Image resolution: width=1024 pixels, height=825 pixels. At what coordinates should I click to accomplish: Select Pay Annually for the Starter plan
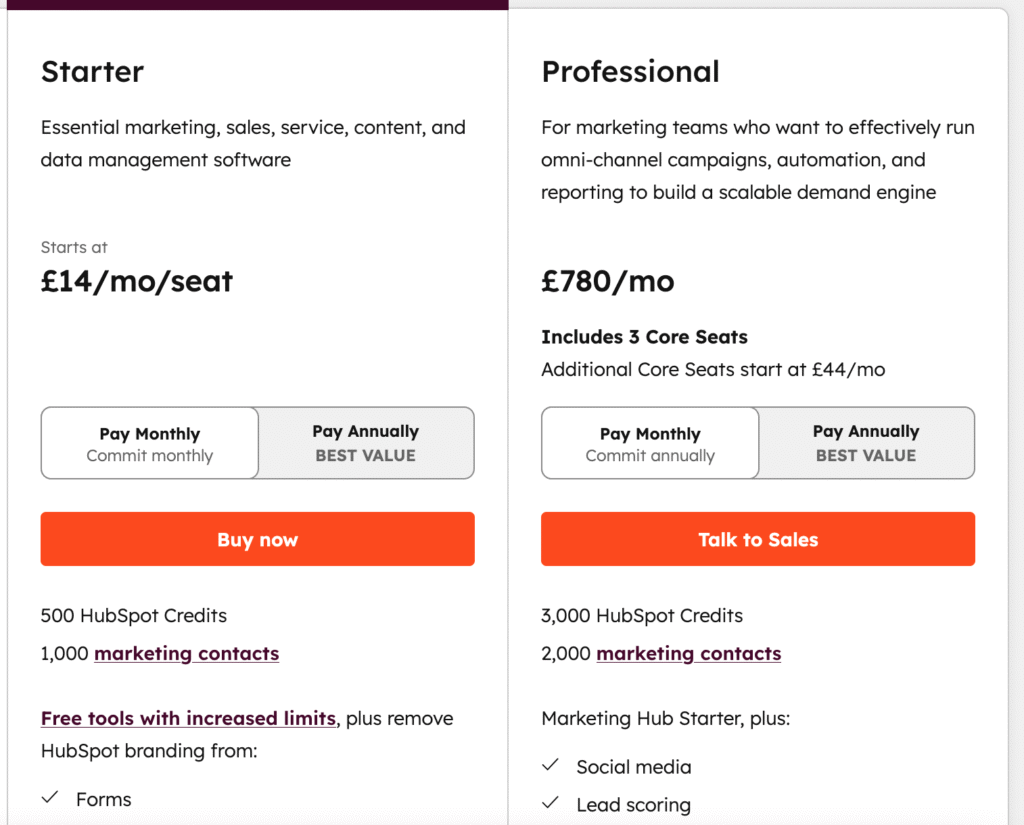coord(365,442)
